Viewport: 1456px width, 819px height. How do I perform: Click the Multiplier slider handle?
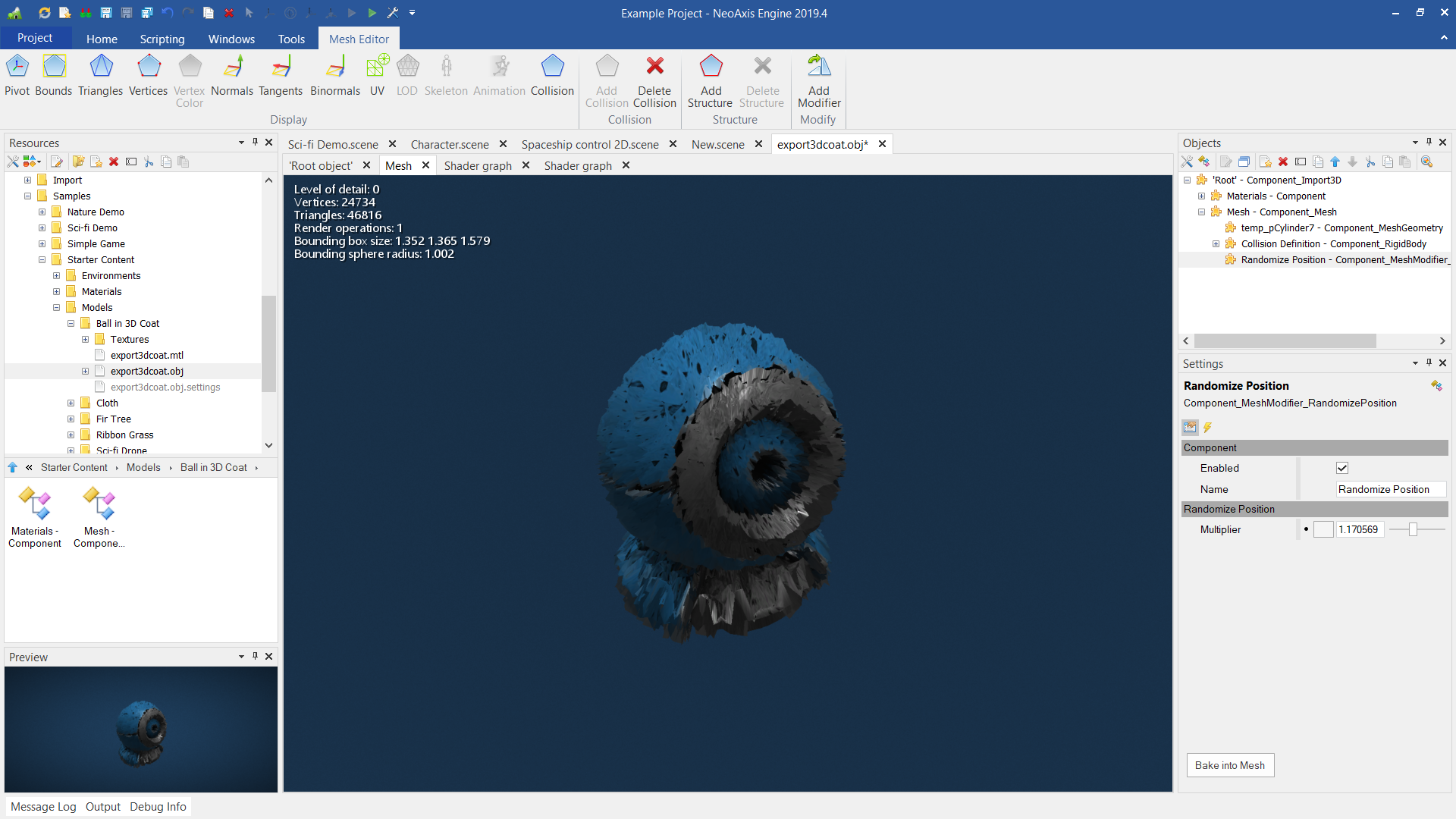[x=1413, y=530]
